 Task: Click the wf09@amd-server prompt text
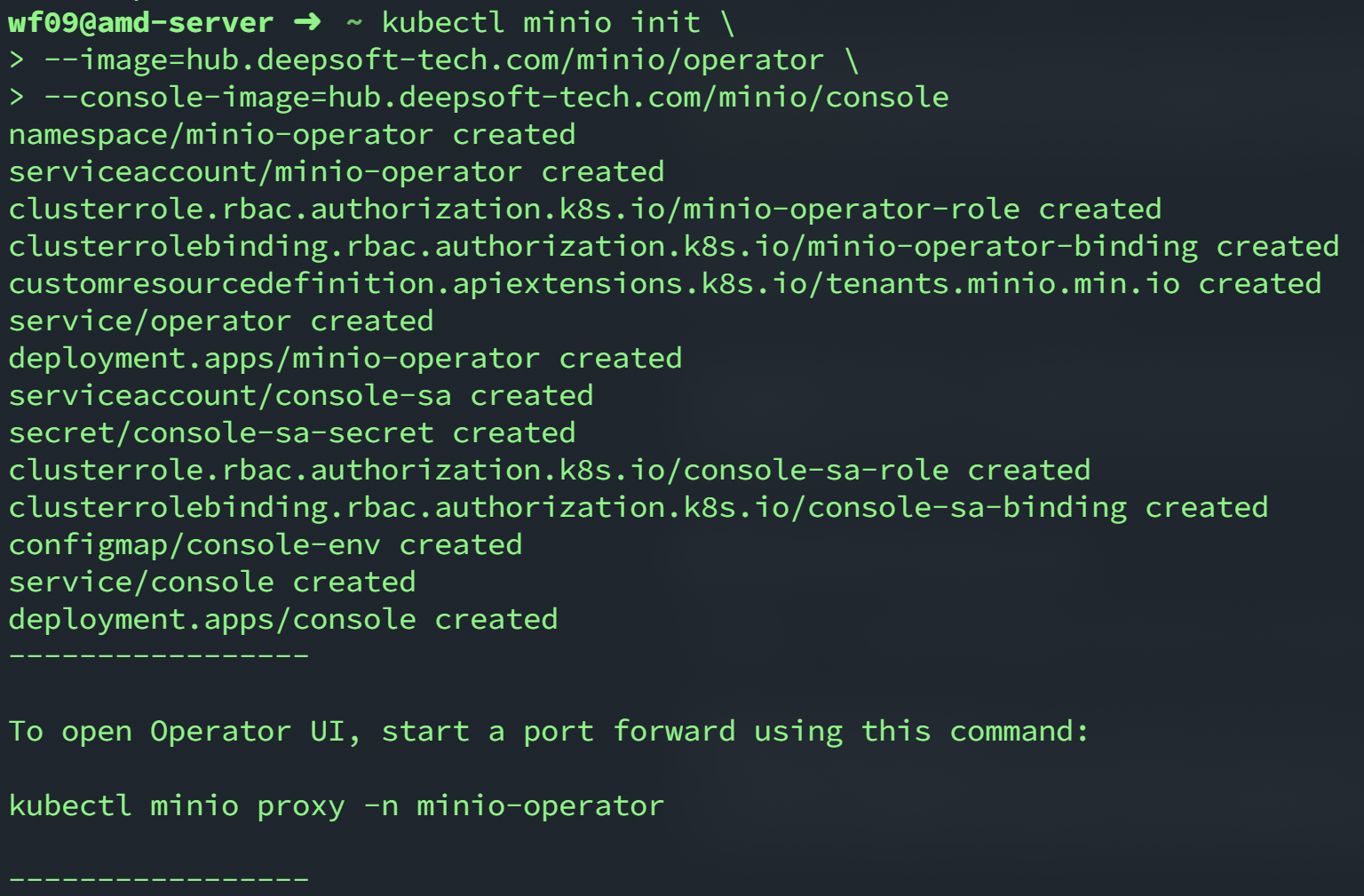pos(140,22)
